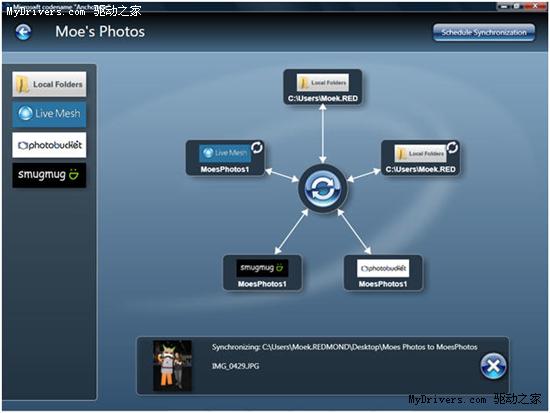Pick photobucket provider in left panel
550x413 pixels.
pyautogui.click(x=49, y=145)
